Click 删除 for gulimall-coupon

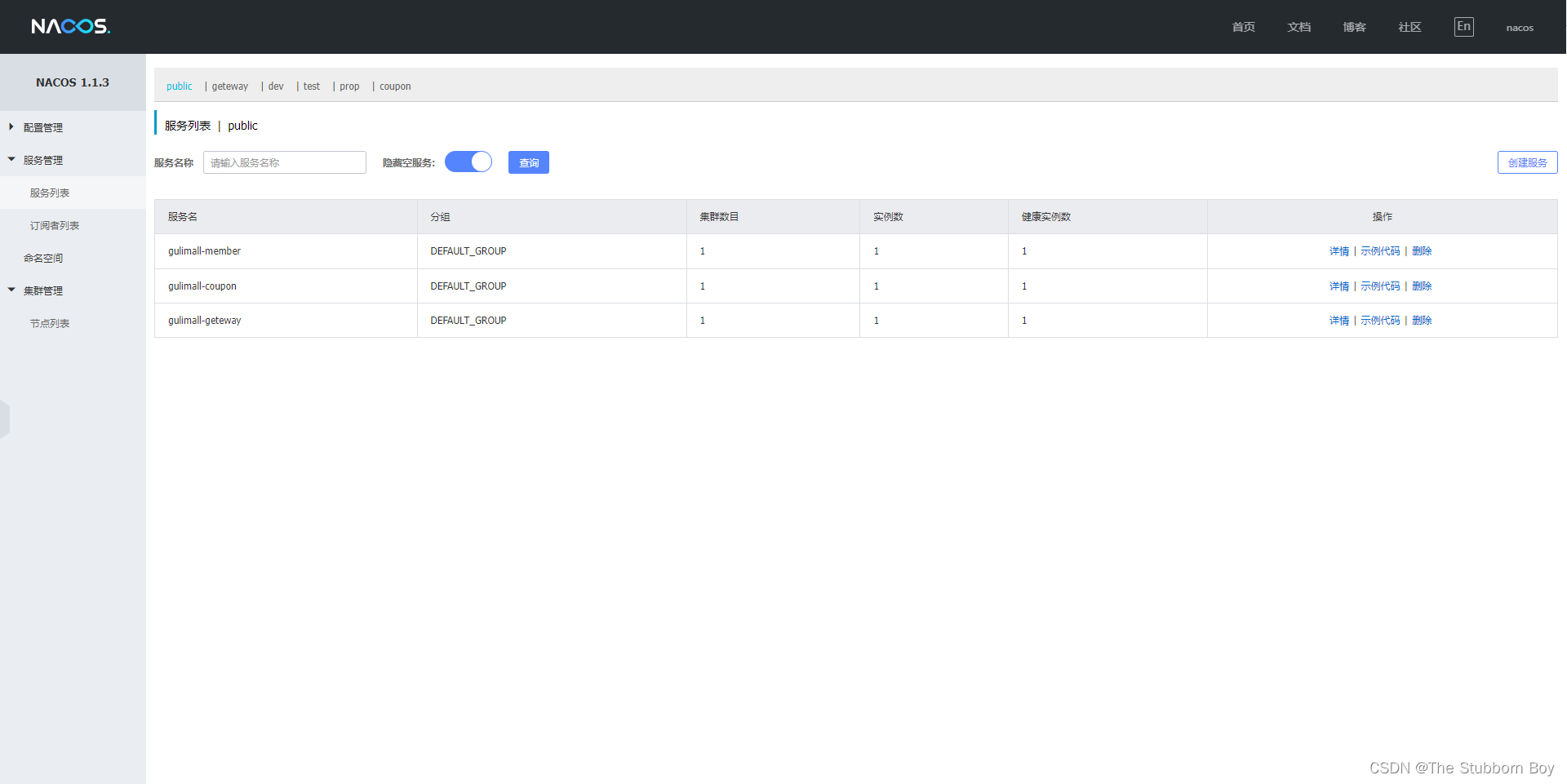1422,286
